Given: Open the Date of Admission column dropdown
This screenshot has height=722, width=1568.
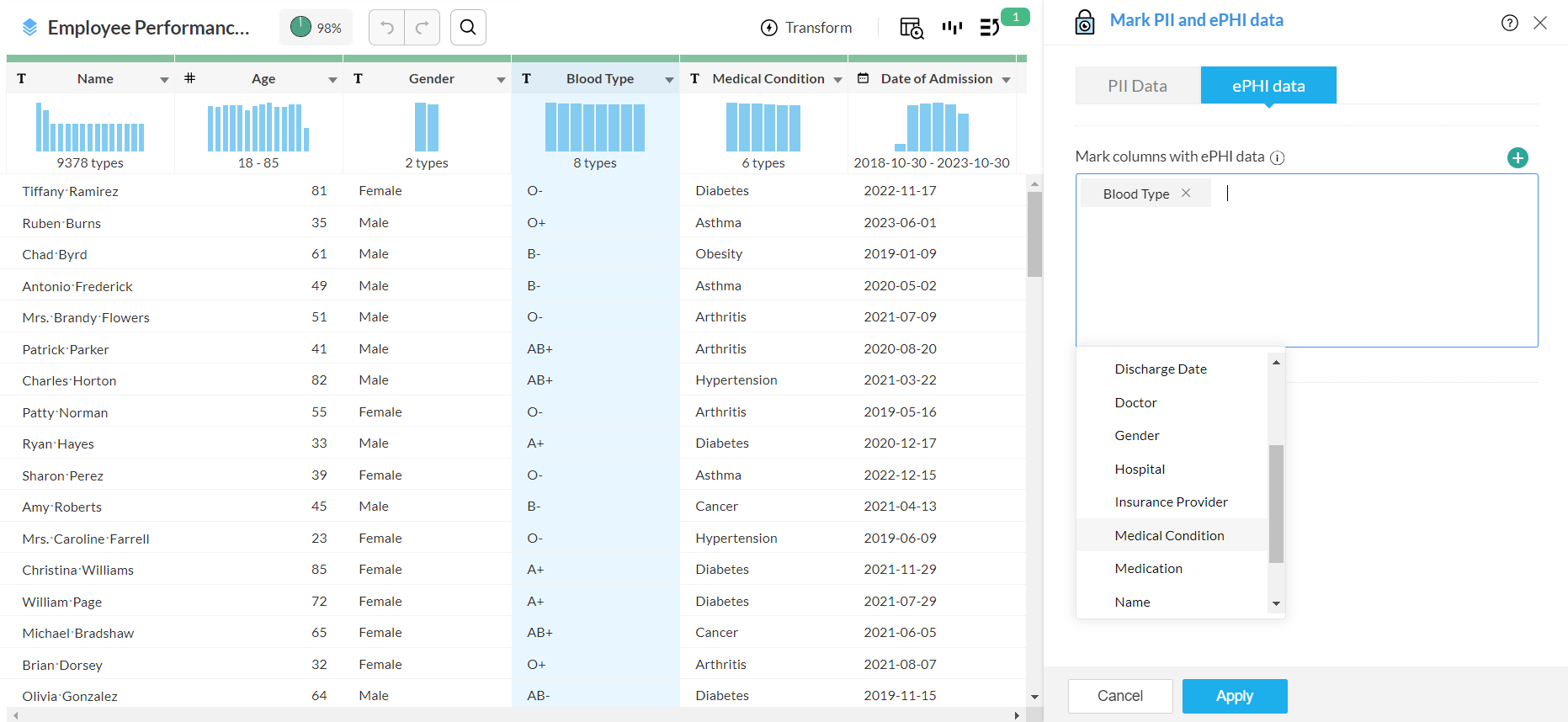Looking at the screenshot, I should (x=1006, y=79).
